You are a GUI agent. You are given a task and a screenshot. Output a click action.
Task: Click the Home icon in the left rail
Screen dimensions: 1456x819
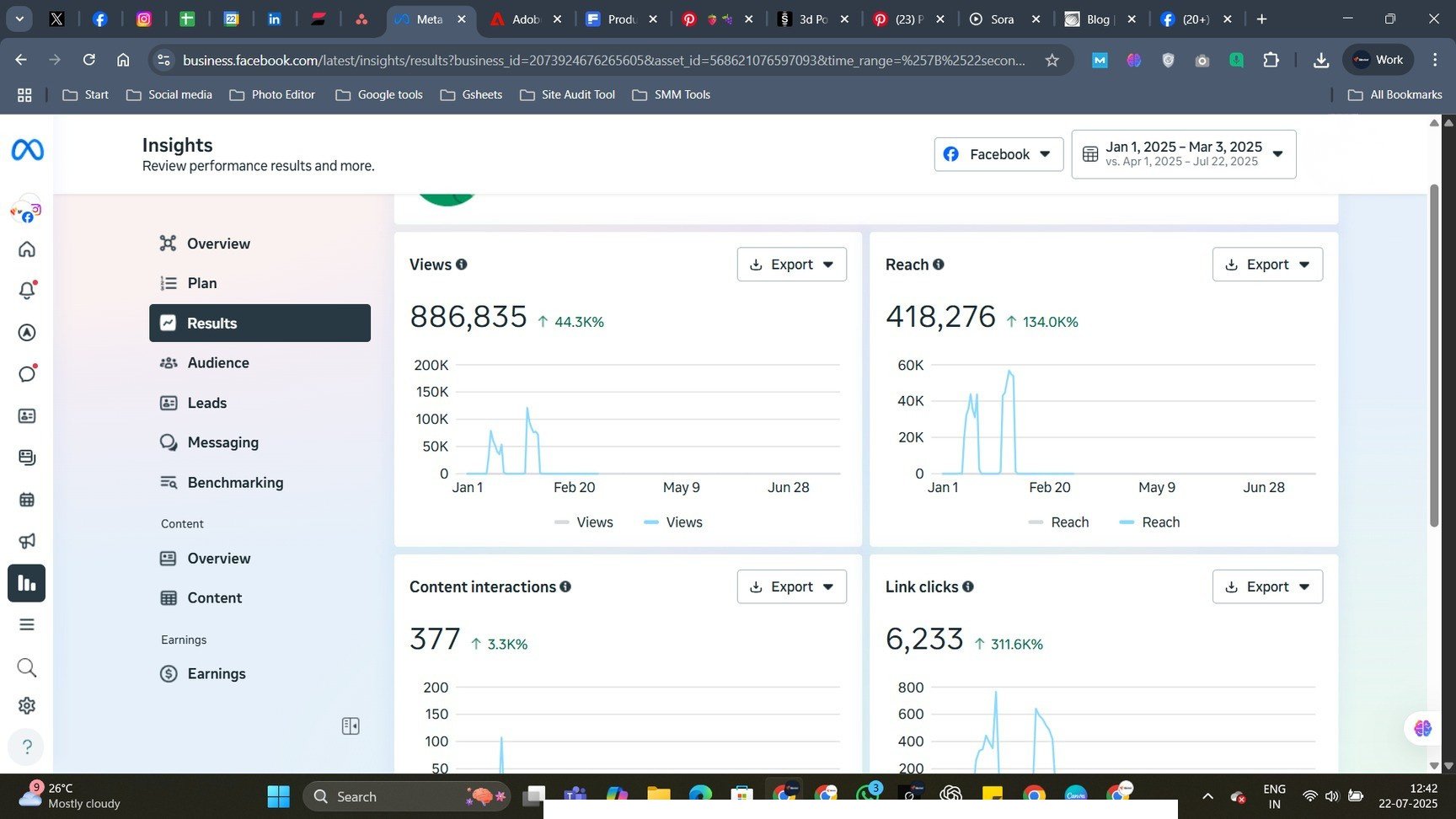coord(27,249)
